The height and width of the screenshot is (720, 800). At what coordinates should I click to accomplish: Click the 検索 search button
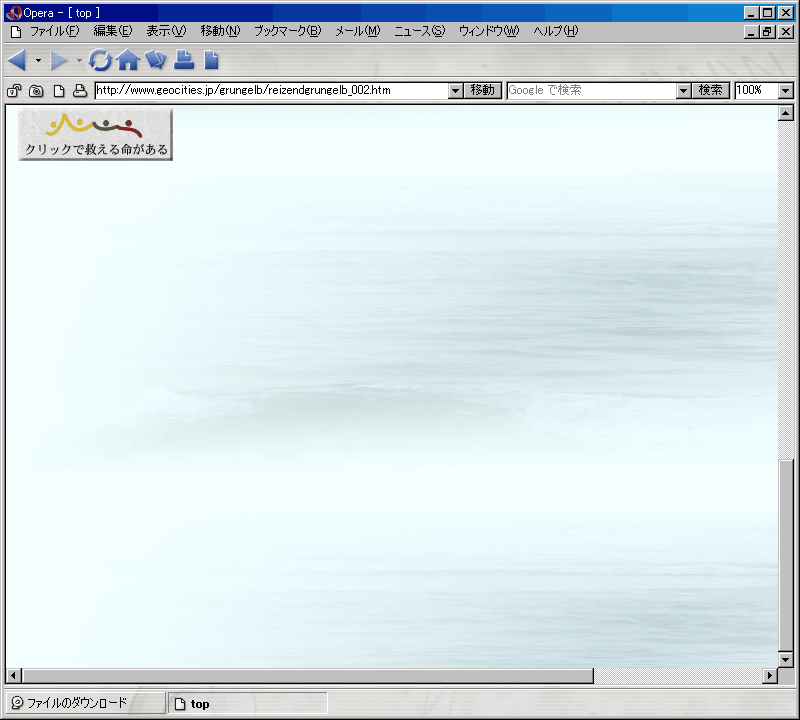711,90
